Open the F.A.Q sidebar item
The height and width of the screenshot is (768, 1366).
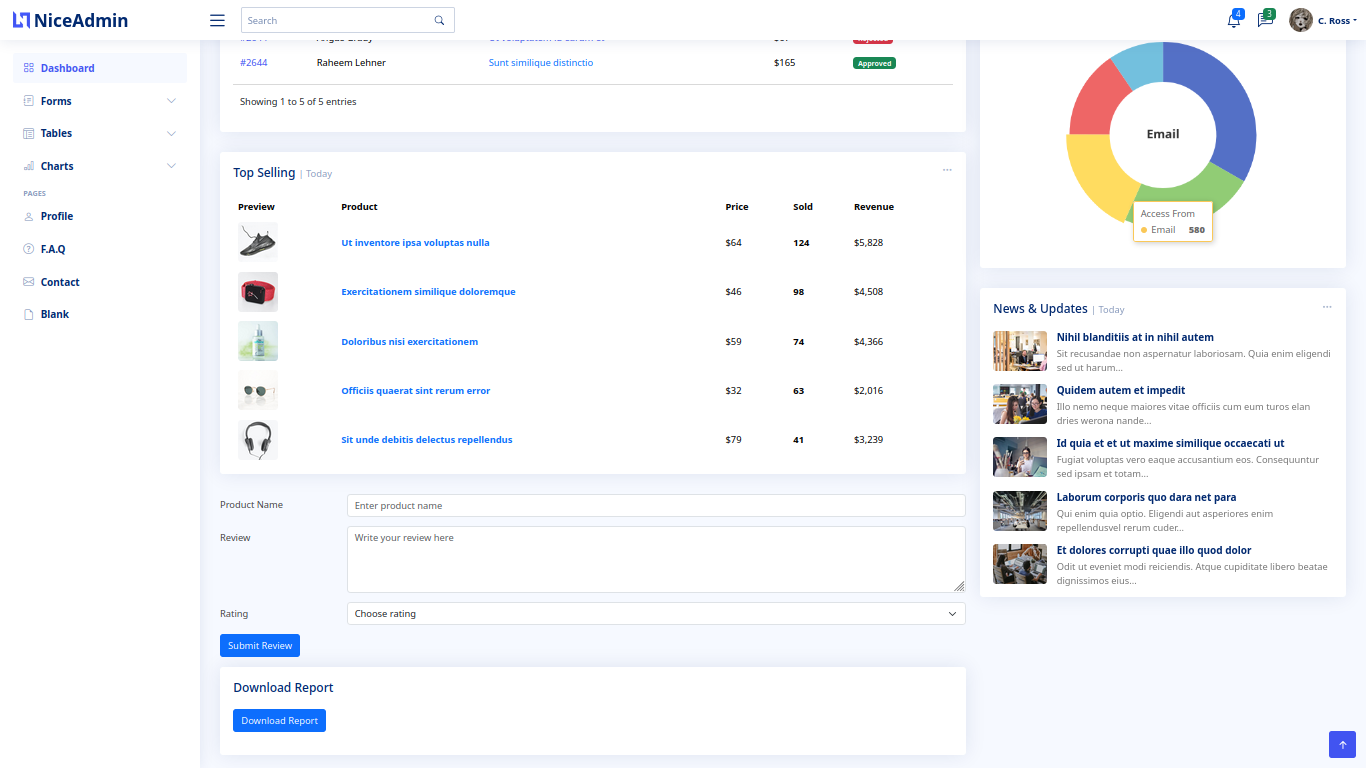click(53, 249)
